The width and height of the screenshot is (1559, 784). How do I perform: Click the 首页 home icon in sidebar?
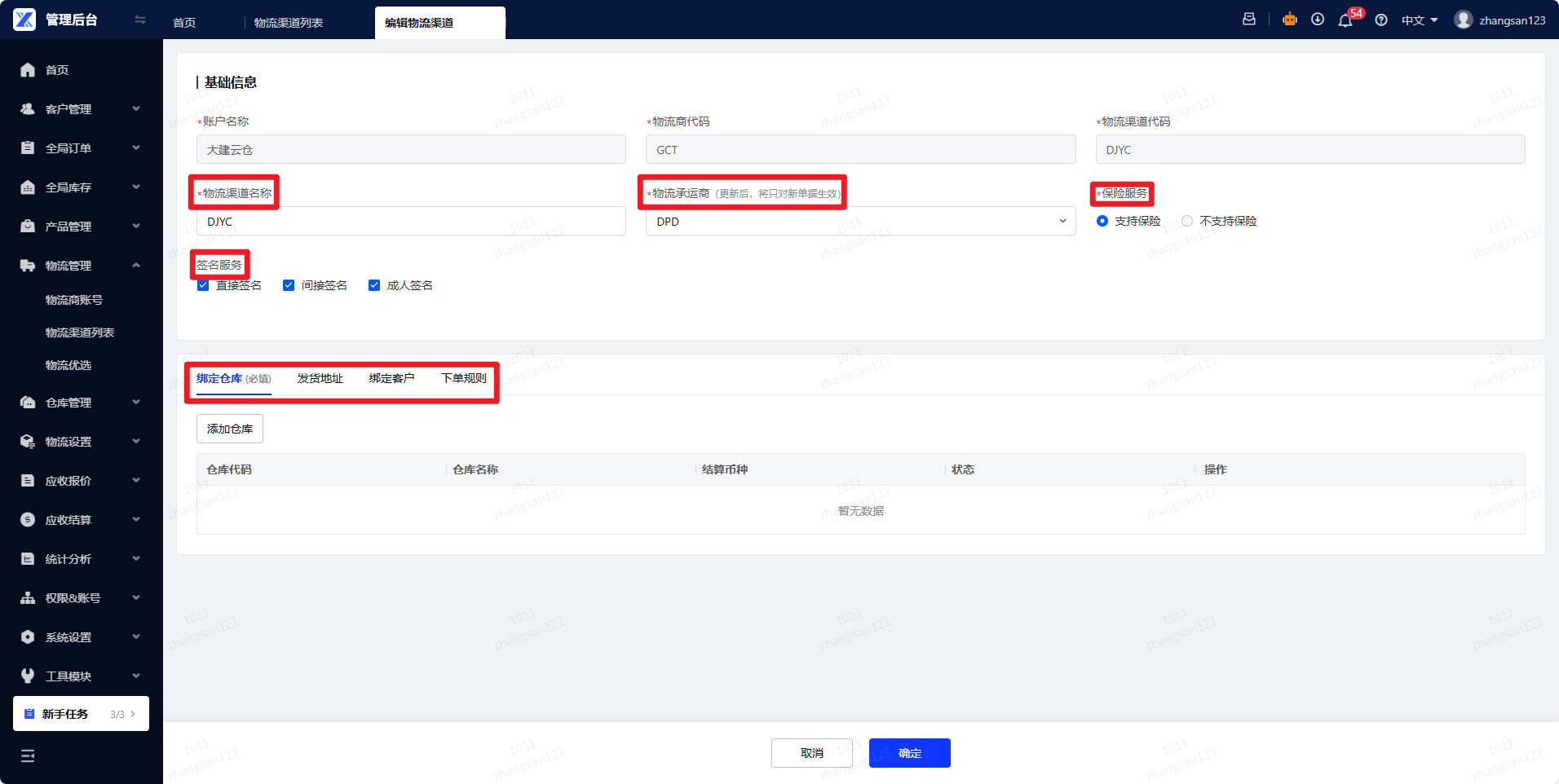tap(28, 70)
